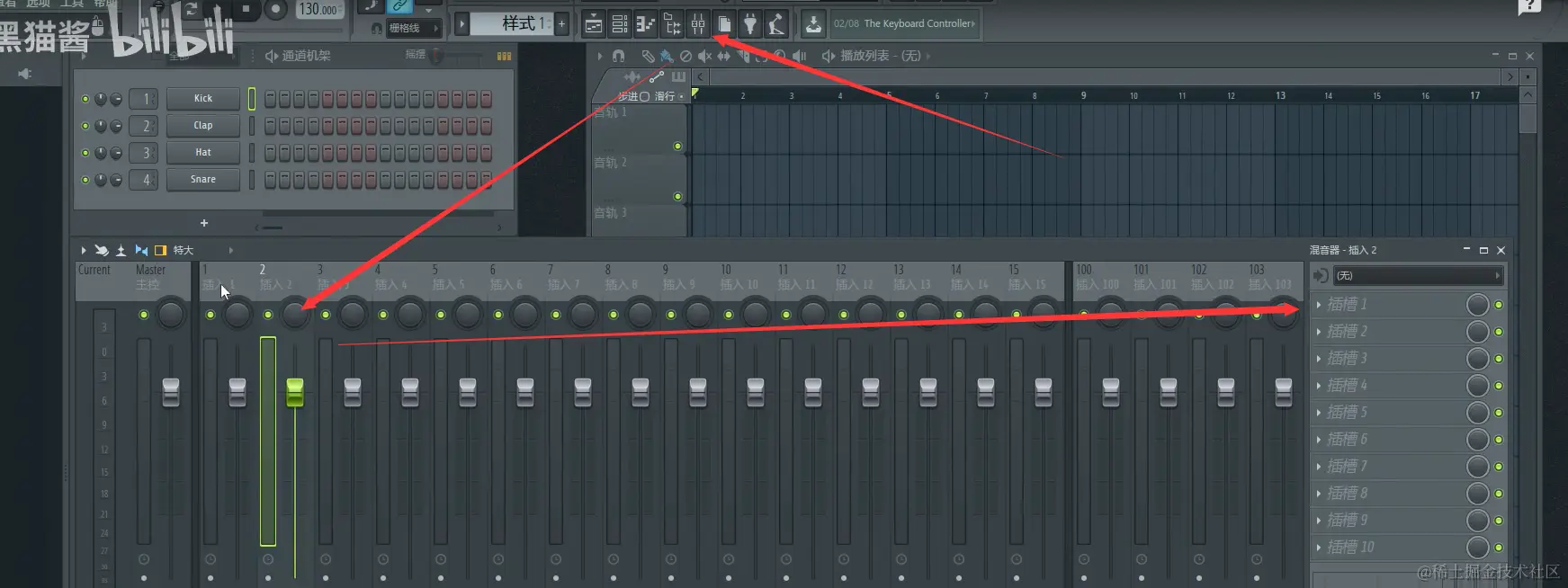
Task: Select the Snare channel button
Action: [x=203, y=180]
